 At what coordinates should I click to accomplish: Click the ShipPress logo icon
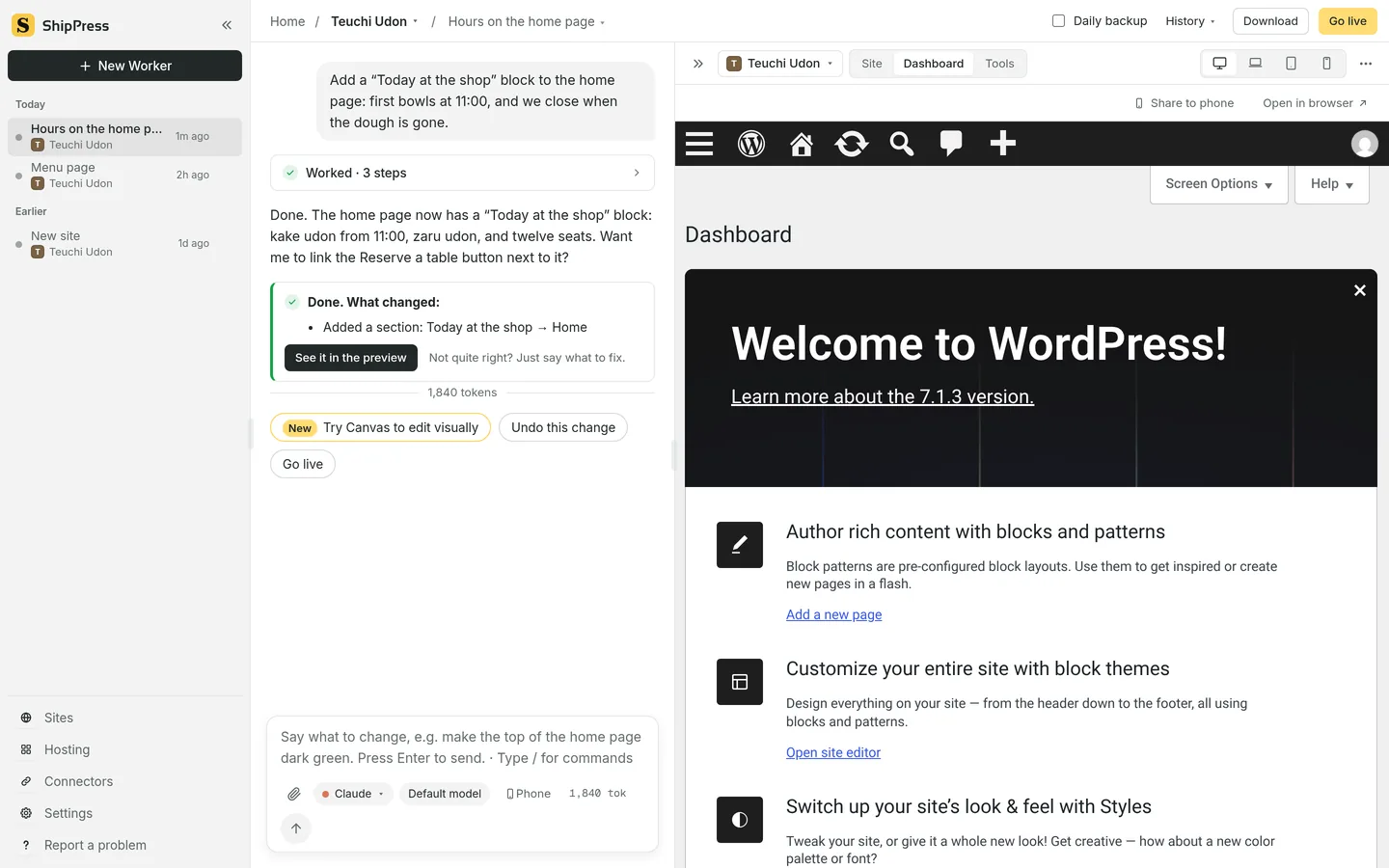(x=23, y=25)
